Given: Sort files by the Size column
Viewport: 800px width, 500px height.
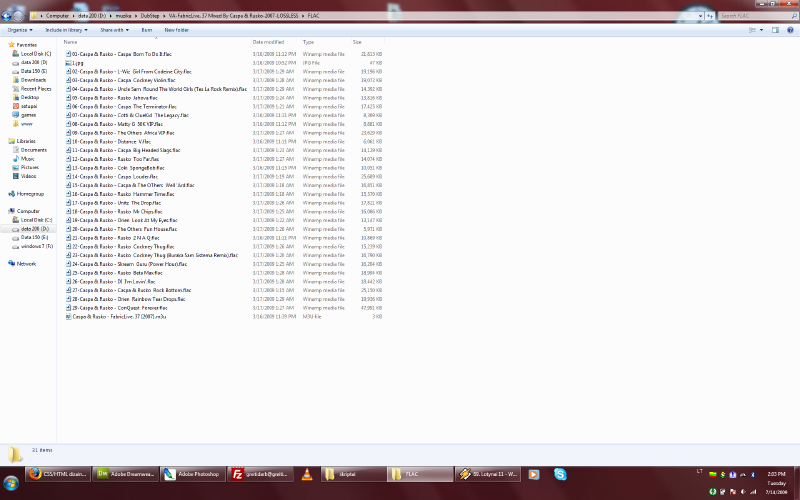Looking at the screenshot, I should coord(357,42).
